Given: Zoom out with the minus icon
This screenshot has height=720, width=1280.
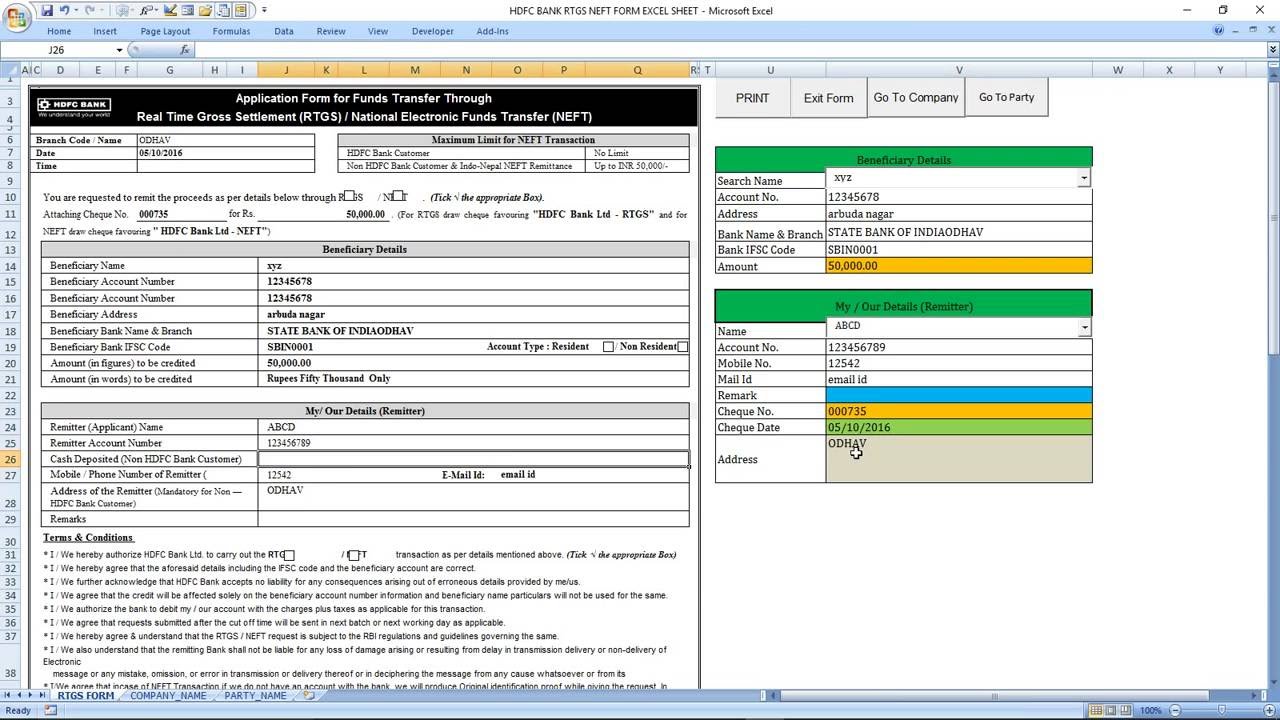Looking at the screenshot, I should click(1174, 711).
